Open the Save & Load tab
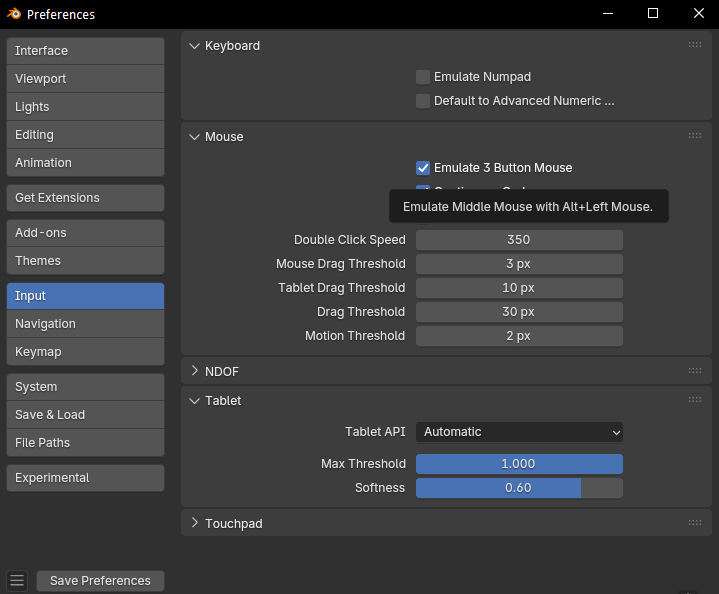Screen dimensions: 719x594 click(x=85, y=415)
